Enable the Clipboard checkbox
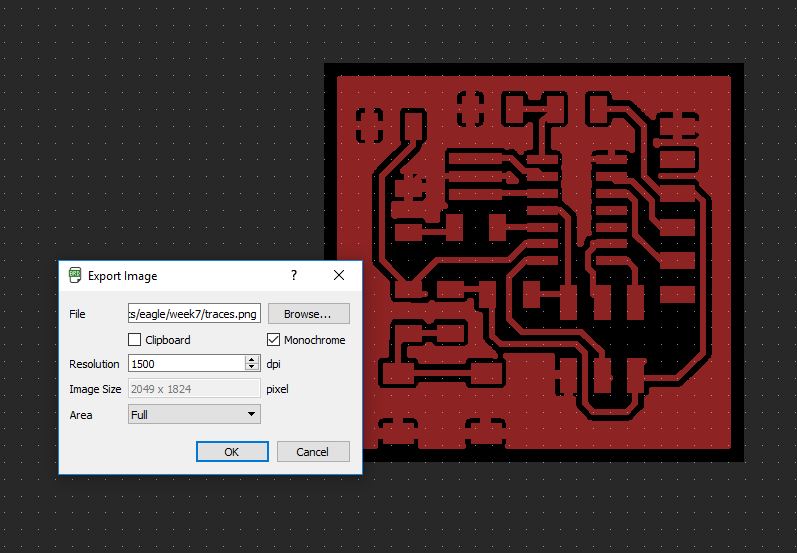 134,340
